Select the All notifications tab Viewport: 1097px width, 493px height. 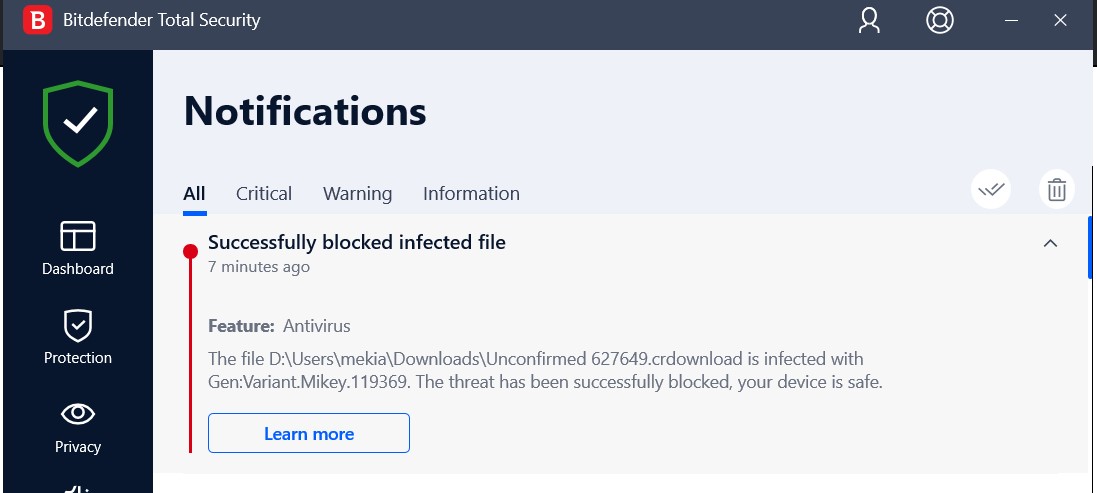click(x=194, y=194)
